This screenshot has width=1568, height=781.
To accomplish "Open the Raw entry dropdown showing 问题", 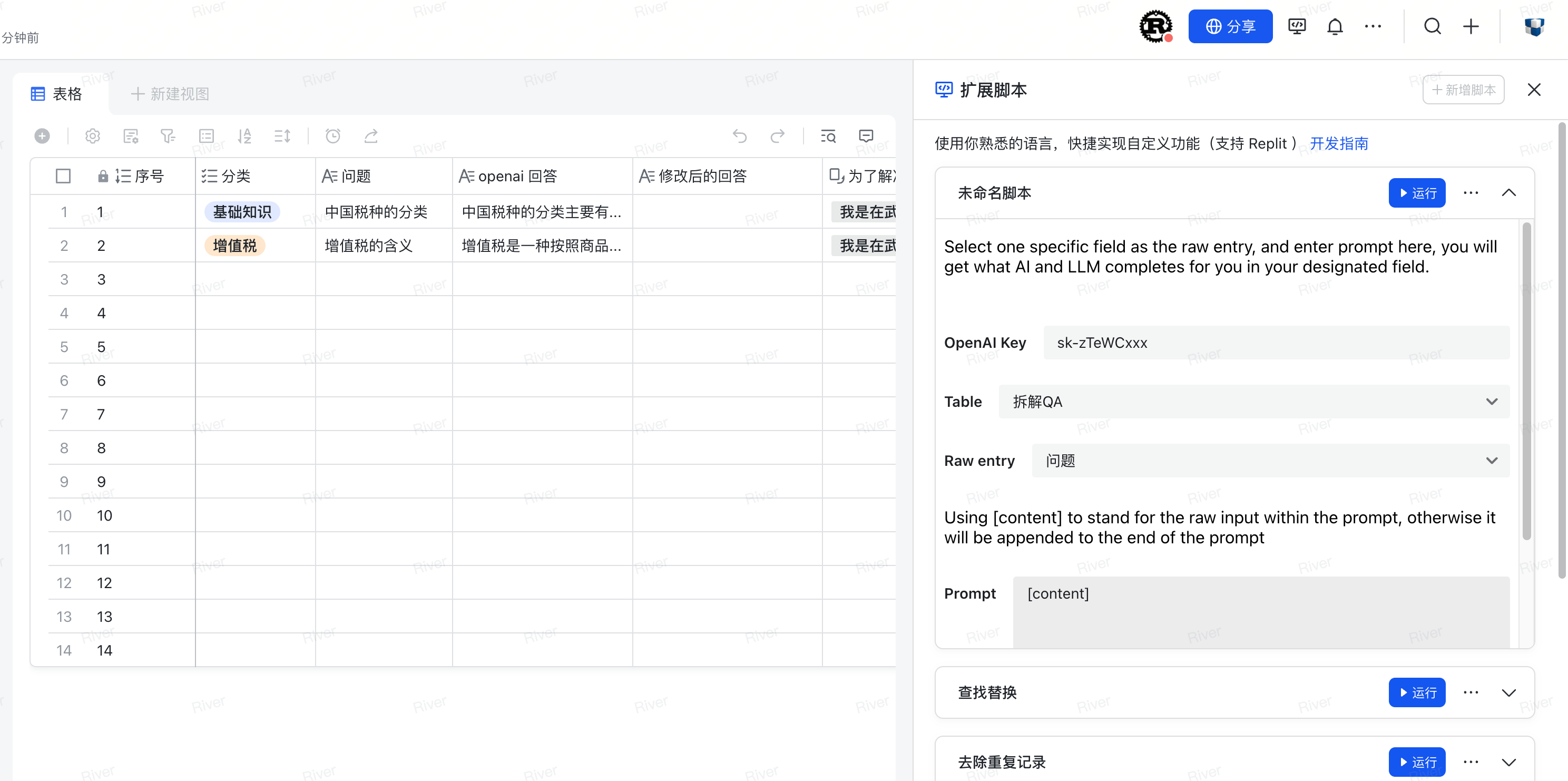I will pyautogui.click(x=1270, y=461).
